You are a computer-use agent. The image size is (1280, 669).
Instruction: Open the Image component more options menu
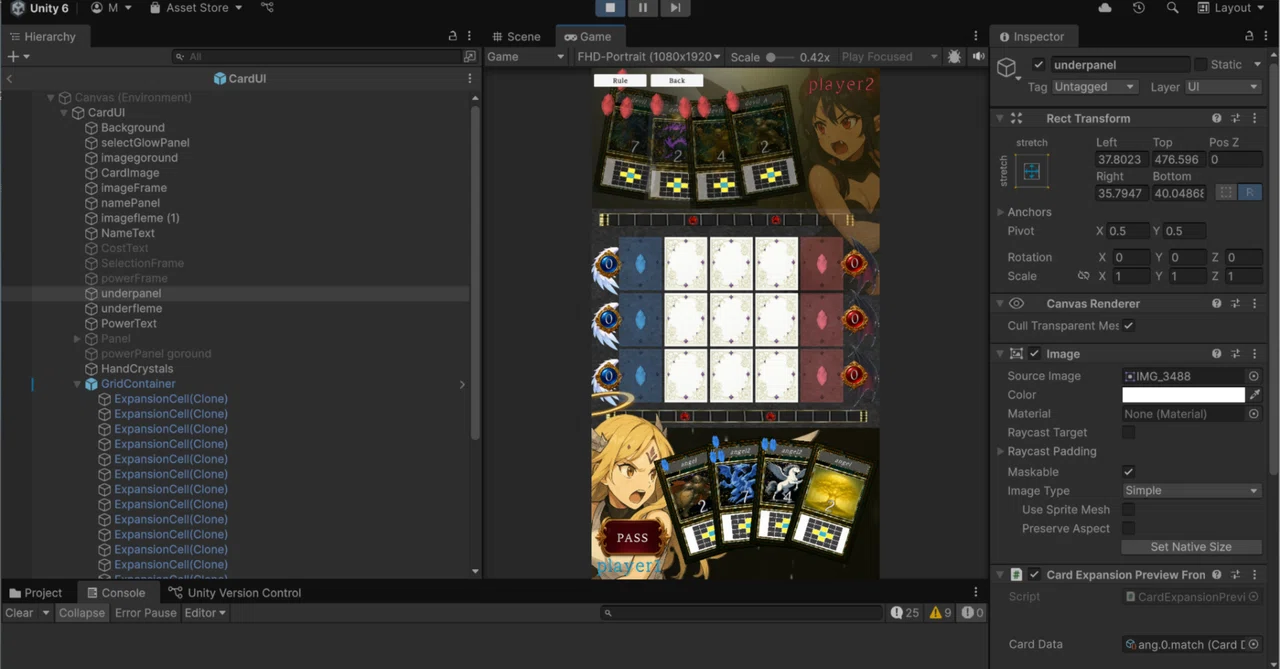(1255, 354)
